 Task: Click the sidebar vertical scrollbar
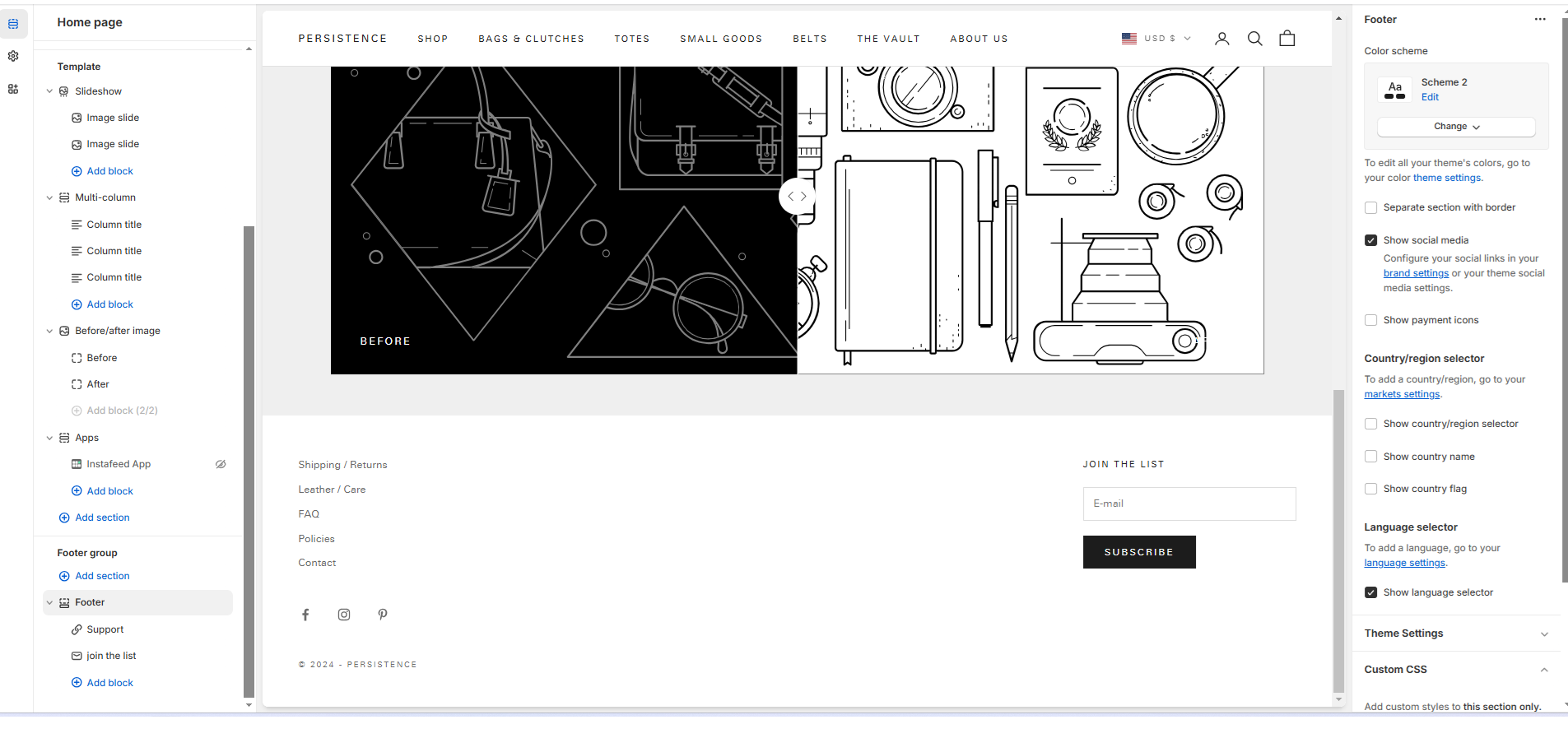click(249, 461)
